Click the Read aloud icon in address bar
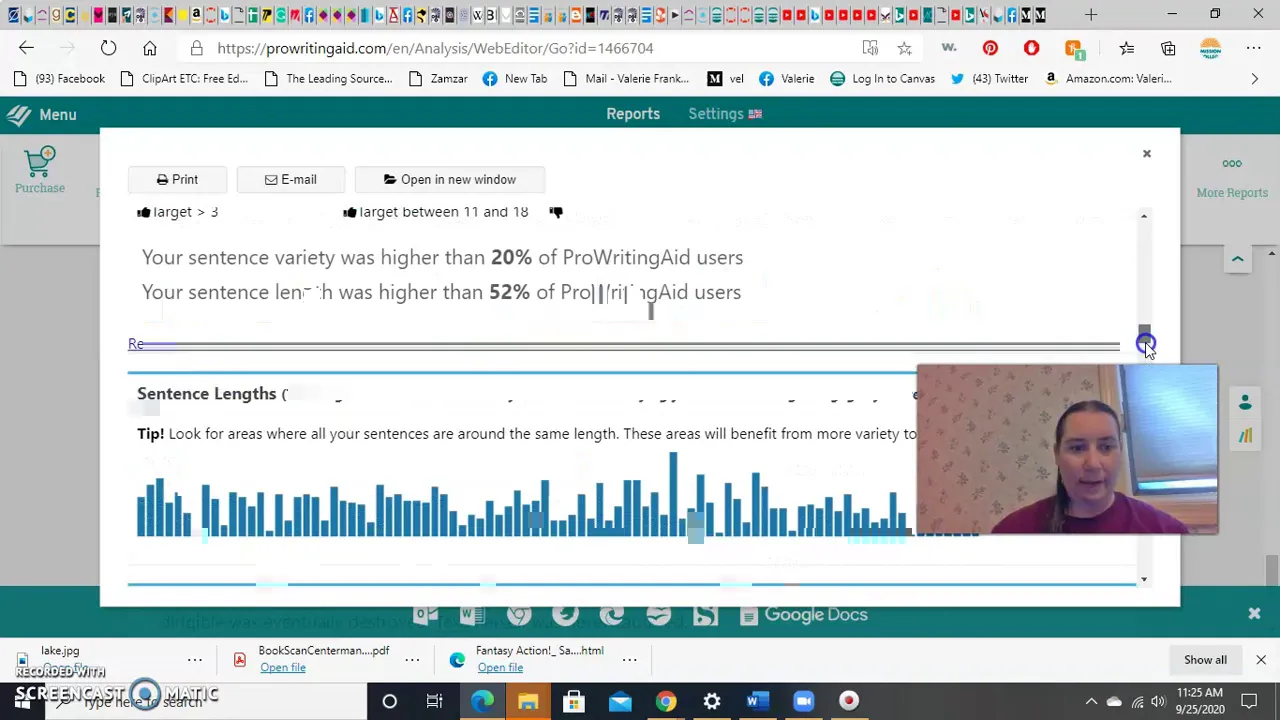Image resolution: width=1280 pixels, height=720 pixels. (870, 48)
